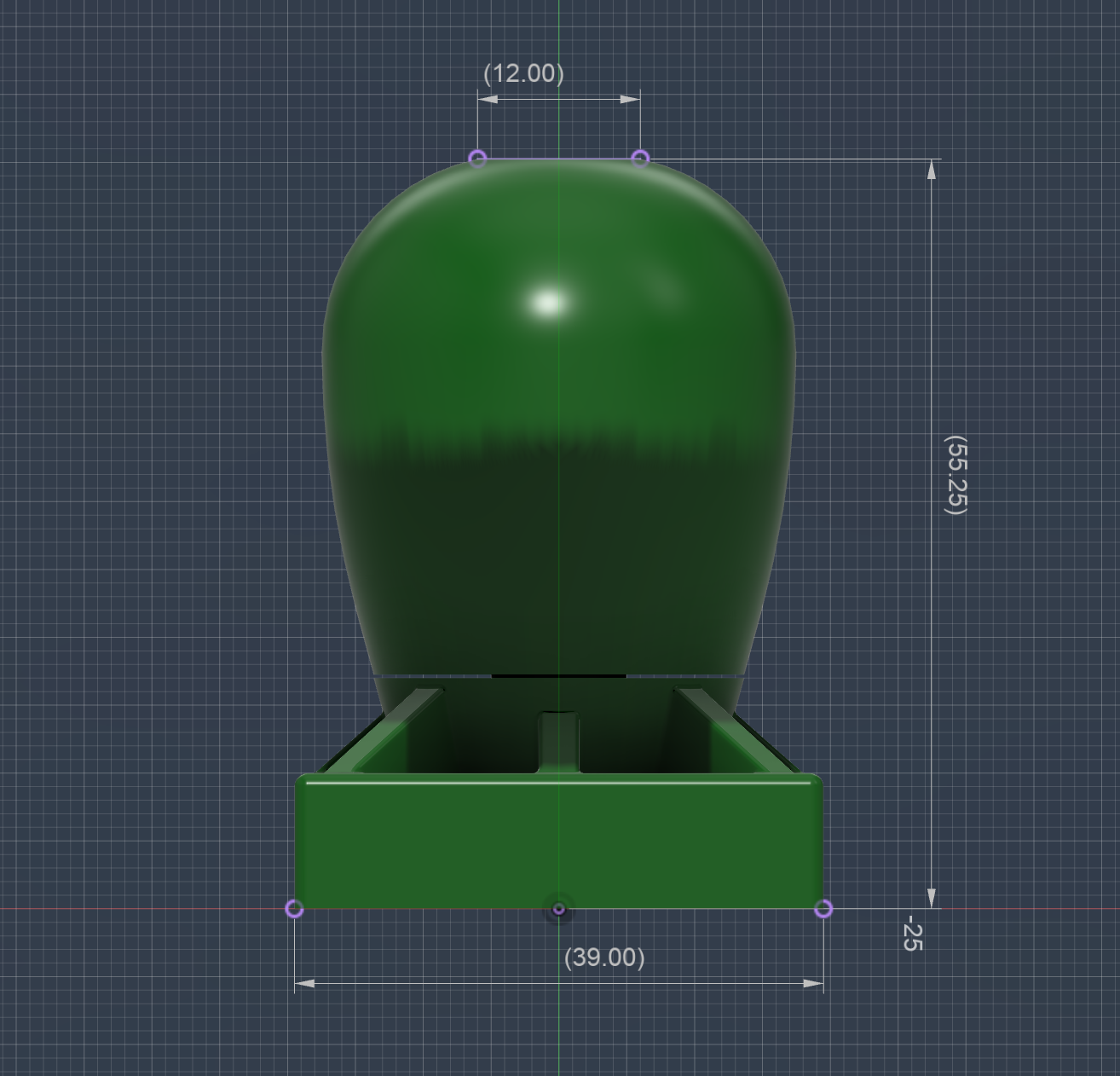This screenshot has width=1120, height=1076.
Task: Click the -25 axis value label
Action: [912, 934]
